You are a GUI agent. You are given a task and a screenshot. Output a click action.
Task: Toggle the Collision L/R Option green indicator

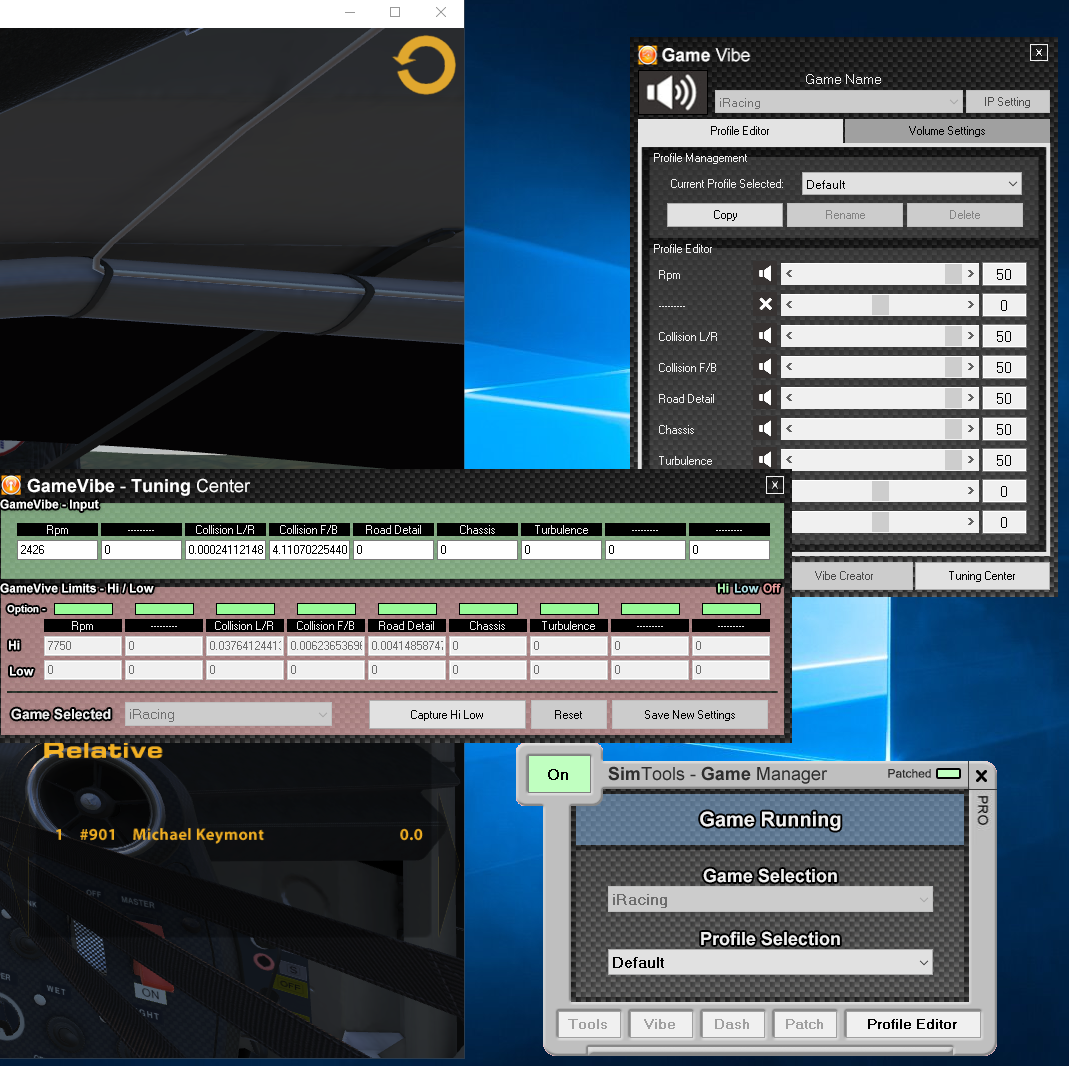click(245, 609)
